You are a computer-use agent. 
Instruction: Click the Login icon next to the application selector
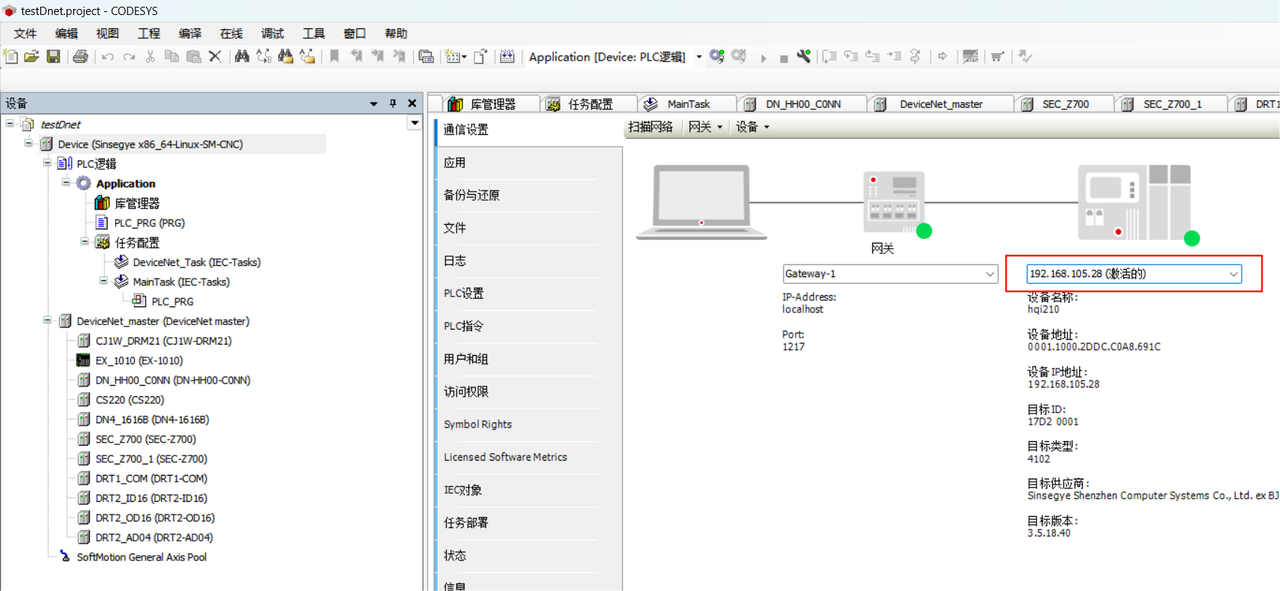(717, 57)
